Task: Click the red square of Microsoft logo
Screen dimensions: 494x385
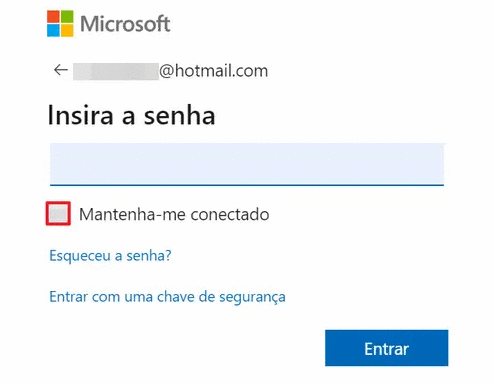Action: click(x=53, y=17)
